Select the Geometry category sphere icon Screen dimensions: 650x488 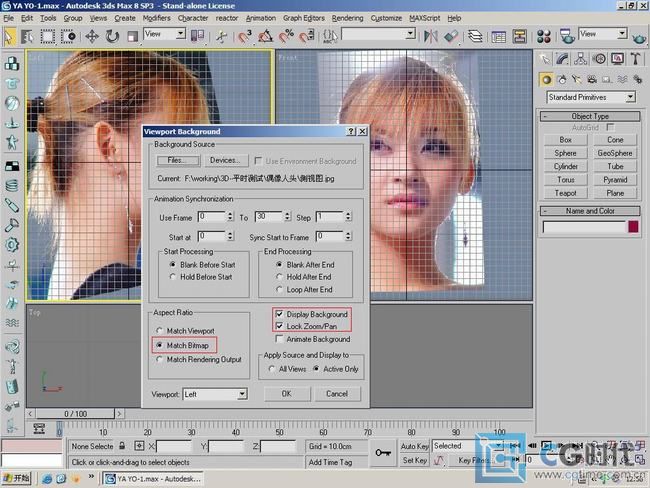click(546, 80)
